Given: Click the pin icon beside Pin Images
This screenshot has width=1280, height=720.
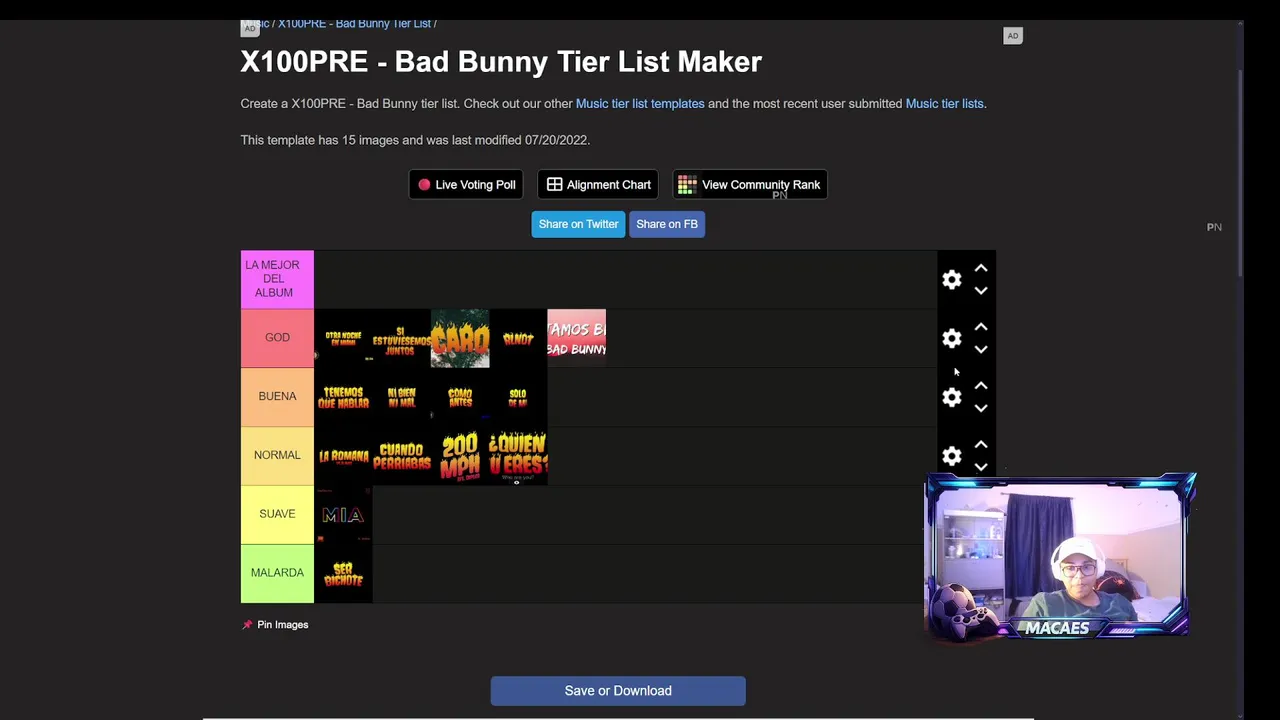Looking at the screenshot, I should 247,625.
